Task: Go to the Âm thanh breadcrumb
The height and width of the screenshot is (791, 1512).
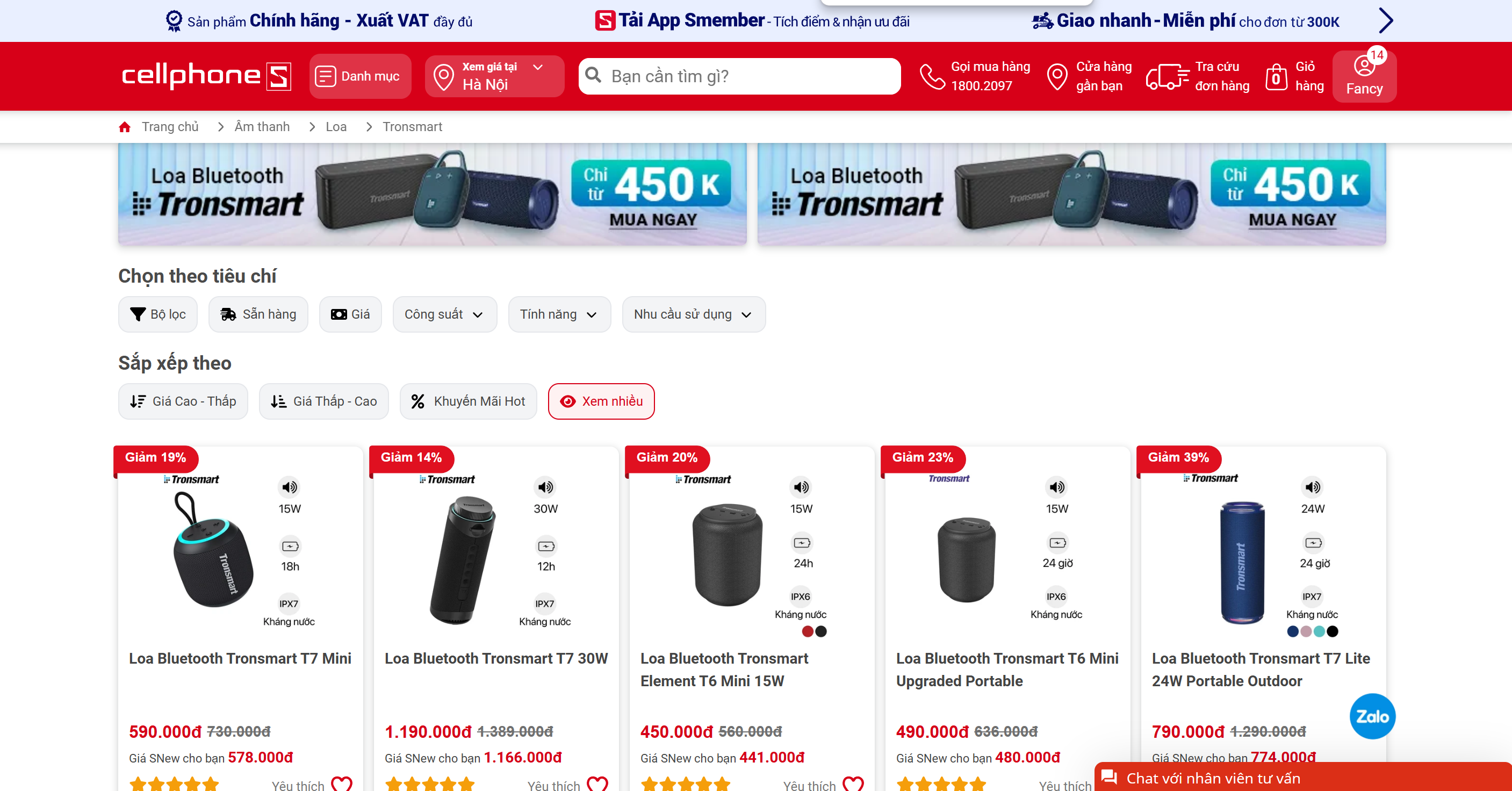Action: [262, 127]
